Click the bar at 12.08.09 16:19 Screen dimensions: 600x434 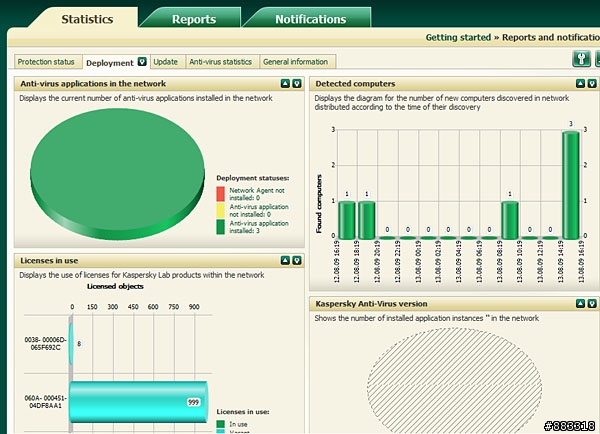point(347,220)
